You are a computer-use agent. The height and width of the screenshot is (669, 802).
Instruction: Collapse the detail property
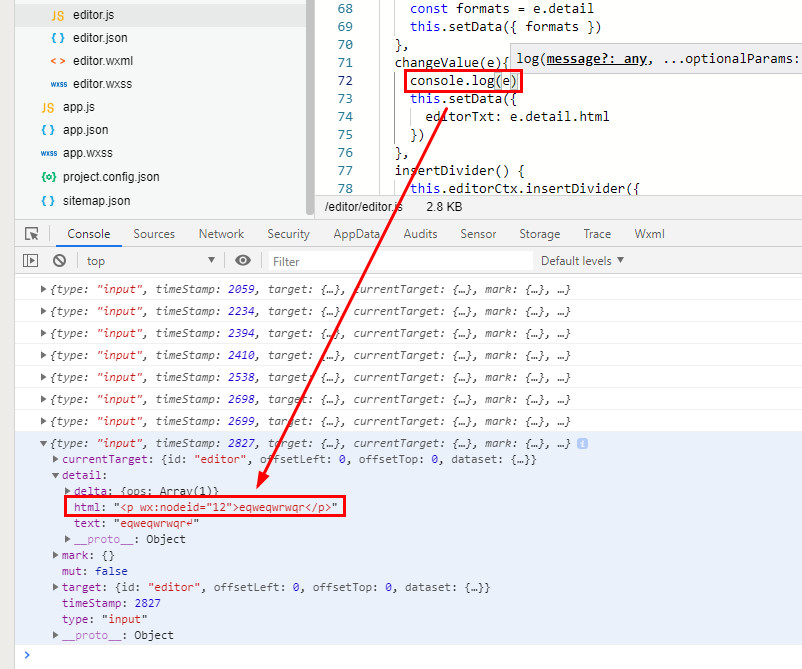56,475
